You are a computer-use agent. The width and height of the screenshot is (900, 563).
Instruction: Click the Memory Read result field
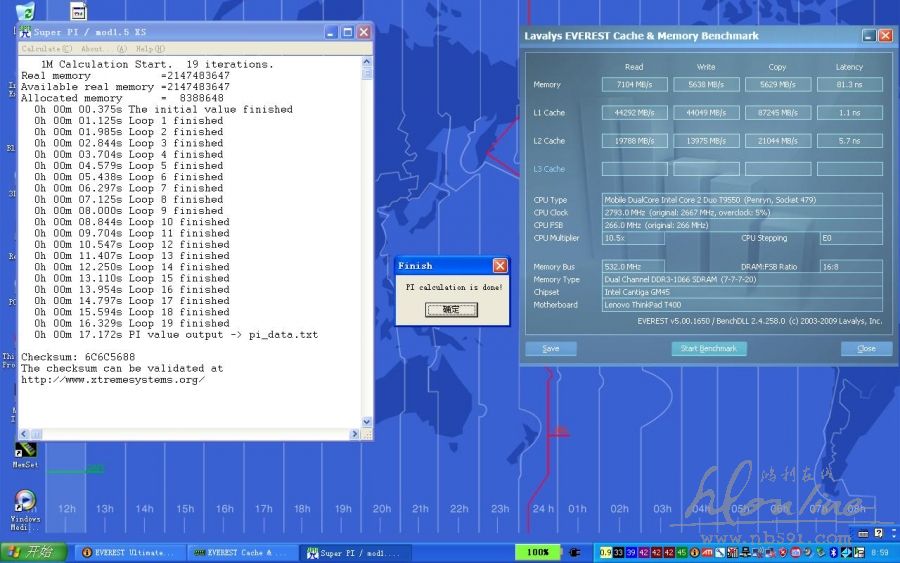click(x=634, y=85)
